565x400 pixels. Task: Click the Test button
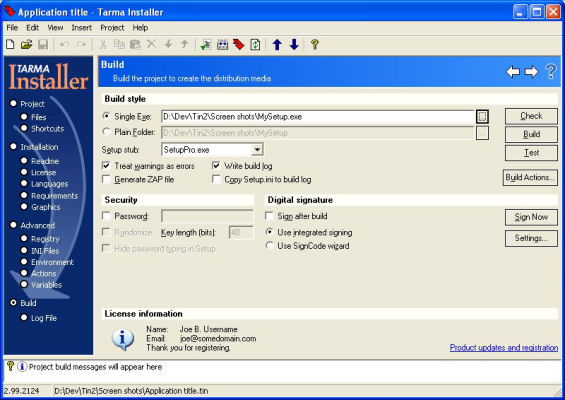click(x=531, y=153)
